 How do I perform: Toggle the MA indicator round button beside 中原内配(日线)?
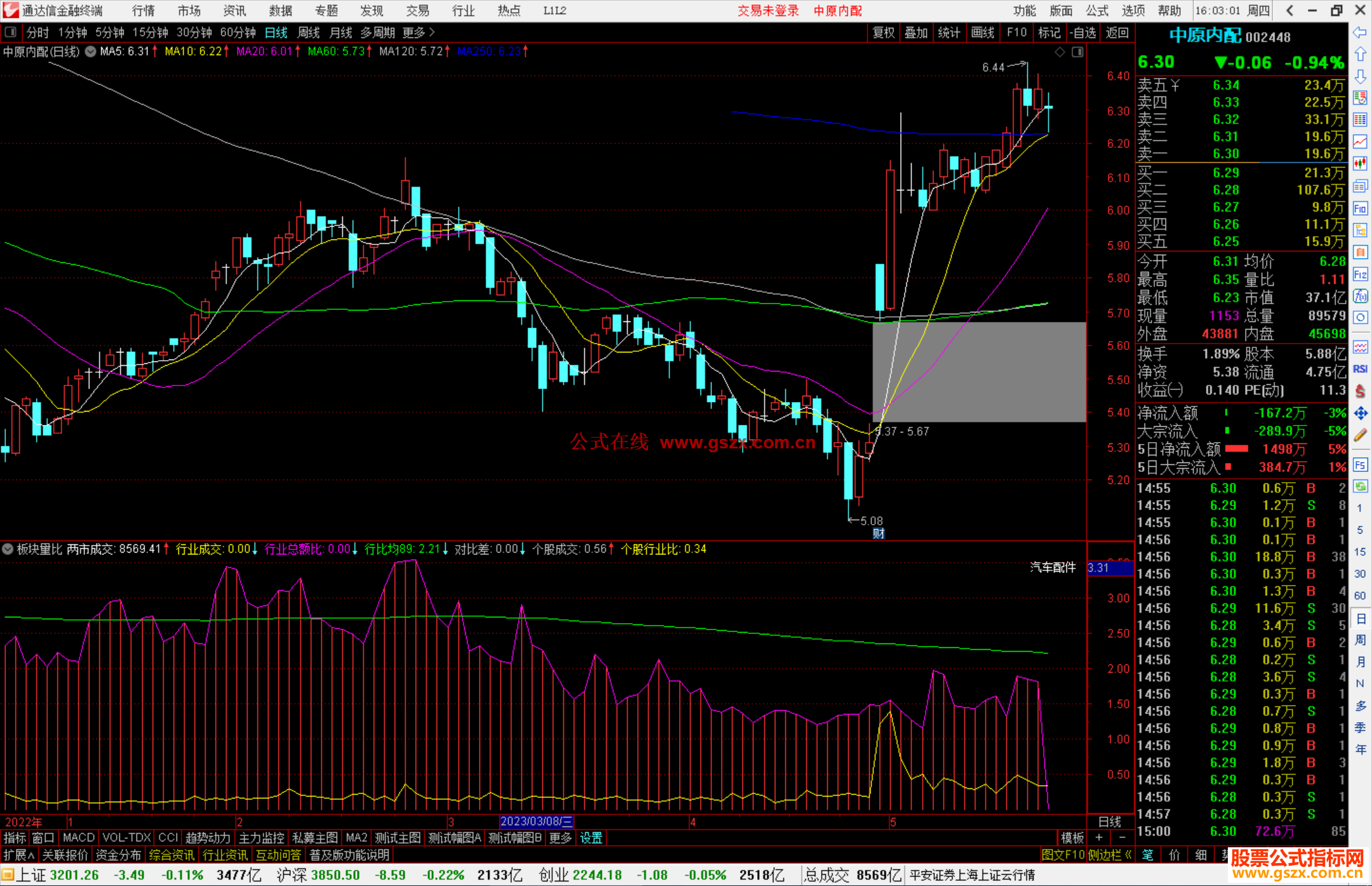91,51
